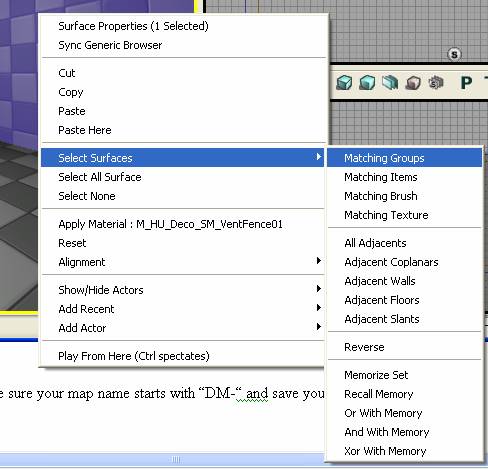This screenshot has height=469, width=488.
Task: Click the 'P' perspective viewport button
Action: [466, 82]
